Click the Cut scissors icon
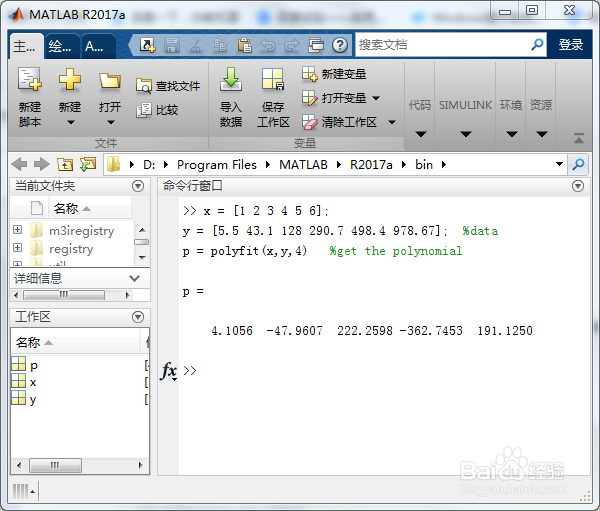 [196, 45]
